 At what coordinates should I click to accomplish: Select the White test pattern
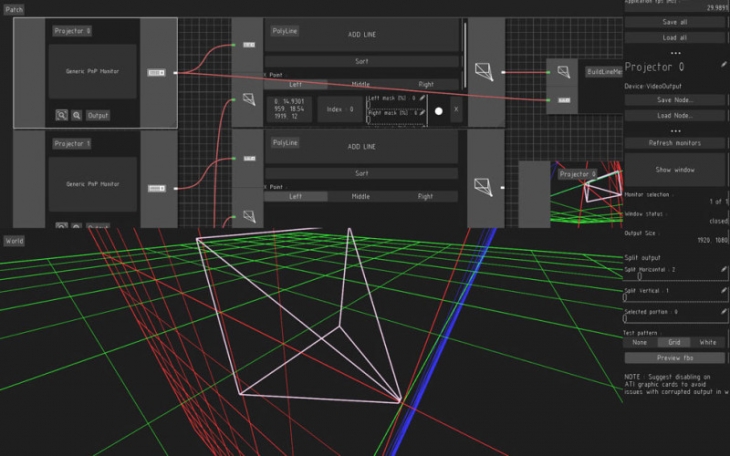click(x=708, y=342)
